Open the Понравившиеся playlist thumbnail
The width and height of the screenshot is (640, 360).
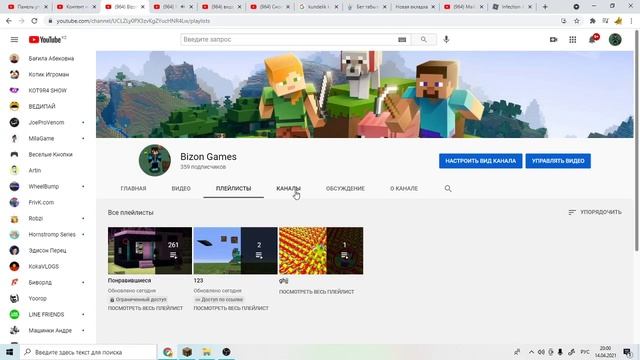150,251
